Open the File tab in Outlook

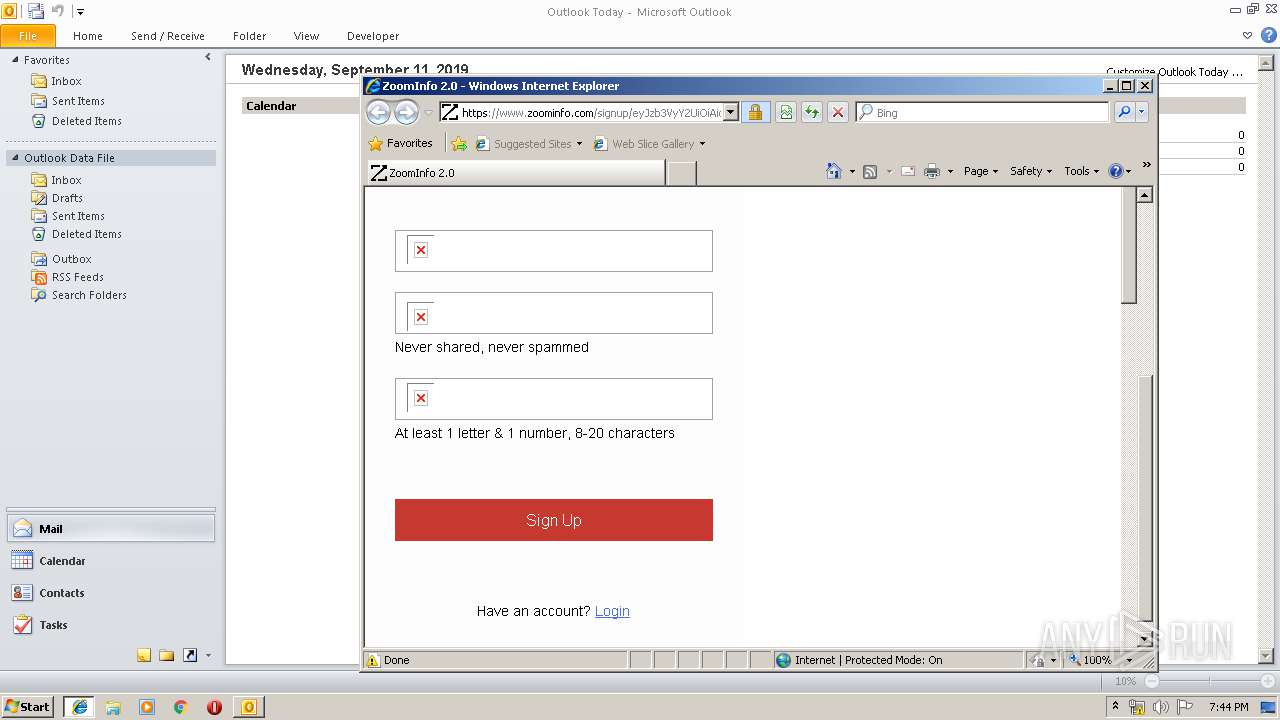pyautogui.click(x=28, y=36)
